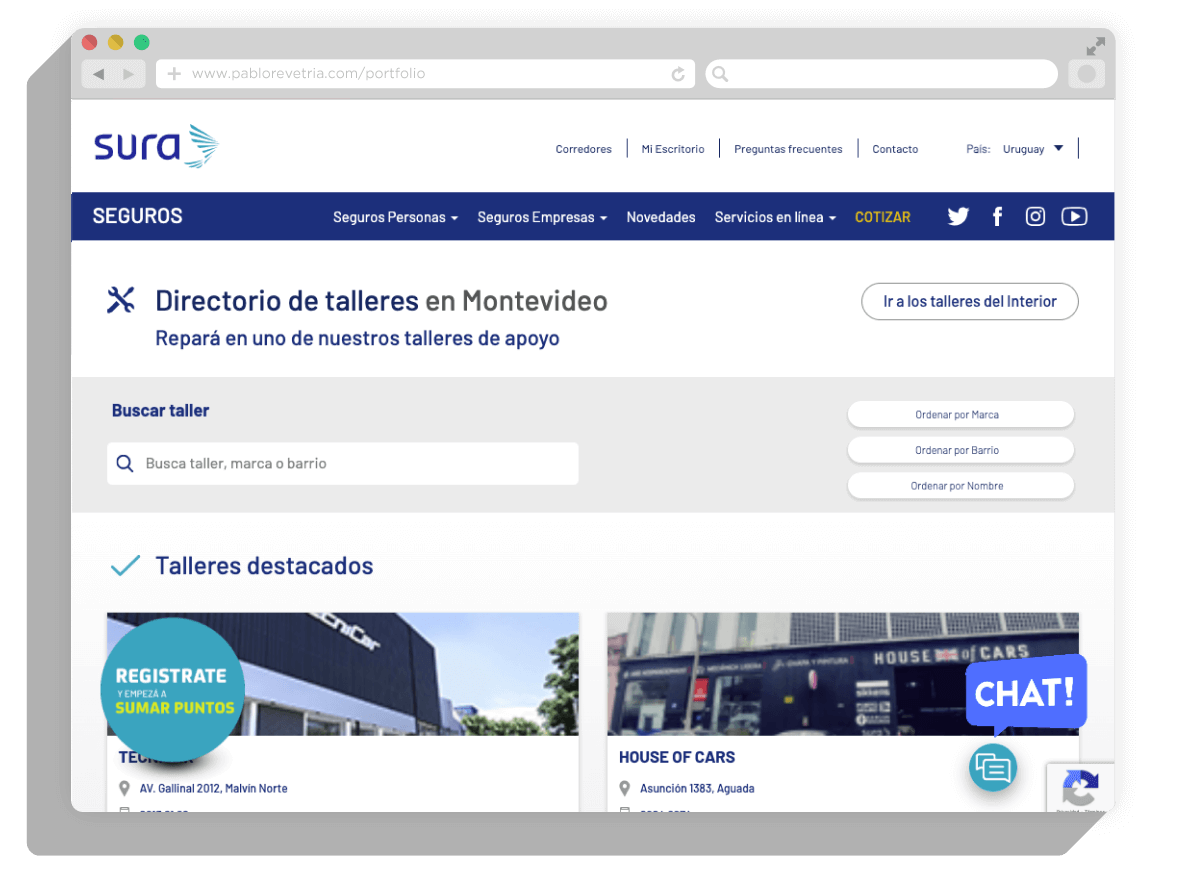This screenshot has width=1191, height=880.
Task: Click the SURA logo
Action: [x=156, y=147]
